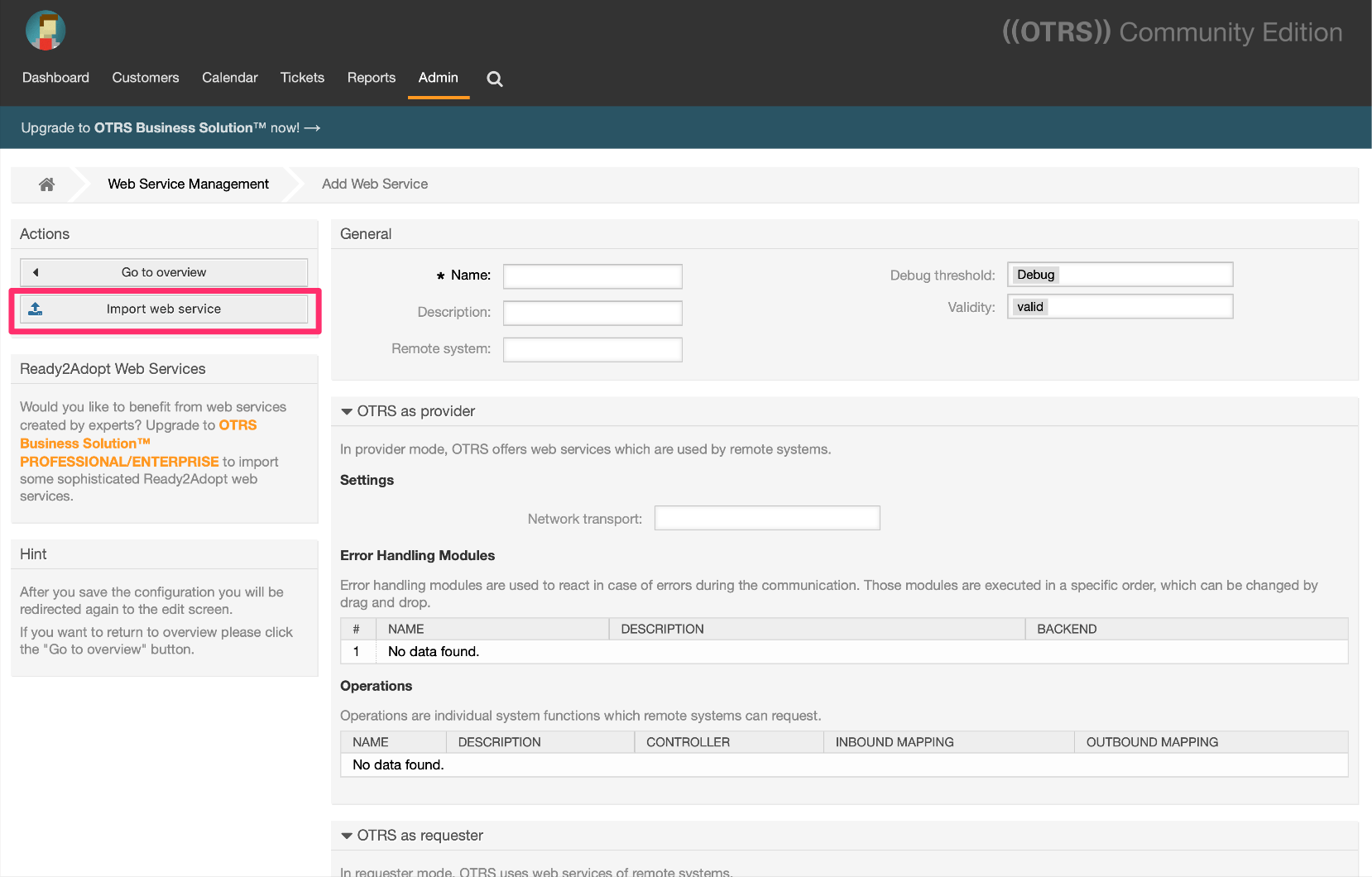Go to the Dashboard menu
This screenshot has width=1372, height=877.
55,78
